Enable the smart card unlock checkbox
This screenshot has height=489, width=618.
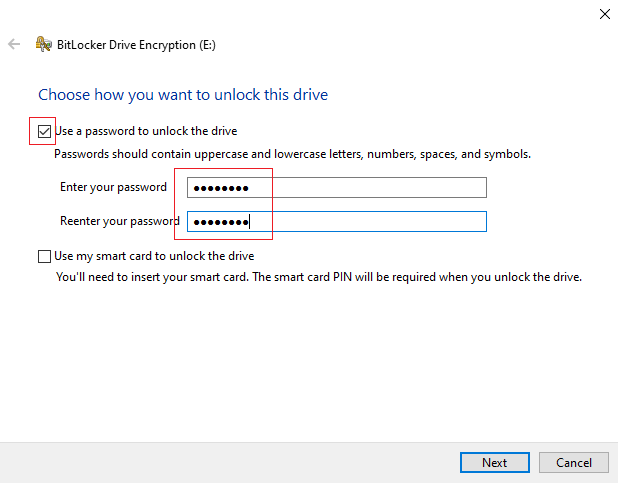coord(44,256)
